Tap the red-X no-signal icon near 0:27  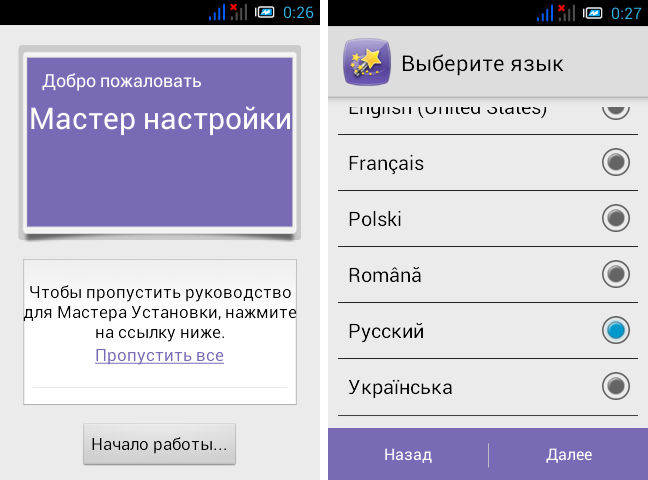click(x=567, y=13)
